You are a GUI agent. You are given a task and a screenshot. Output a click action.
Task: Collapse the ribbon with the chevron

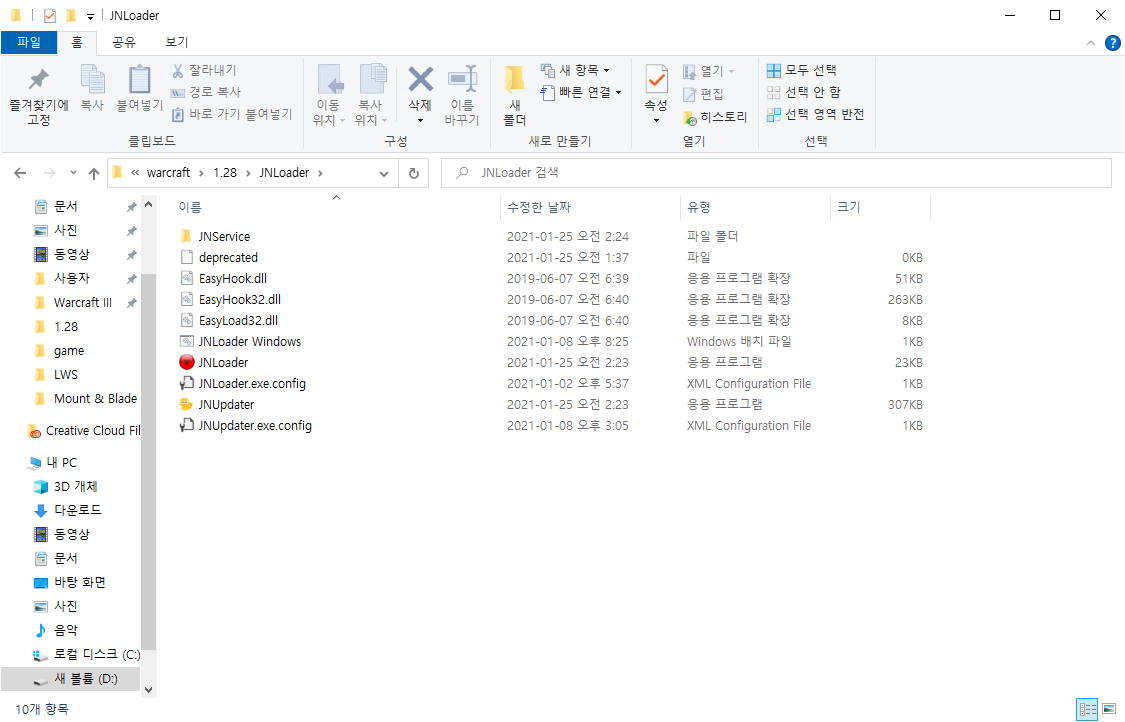(x=1091, y=43)
